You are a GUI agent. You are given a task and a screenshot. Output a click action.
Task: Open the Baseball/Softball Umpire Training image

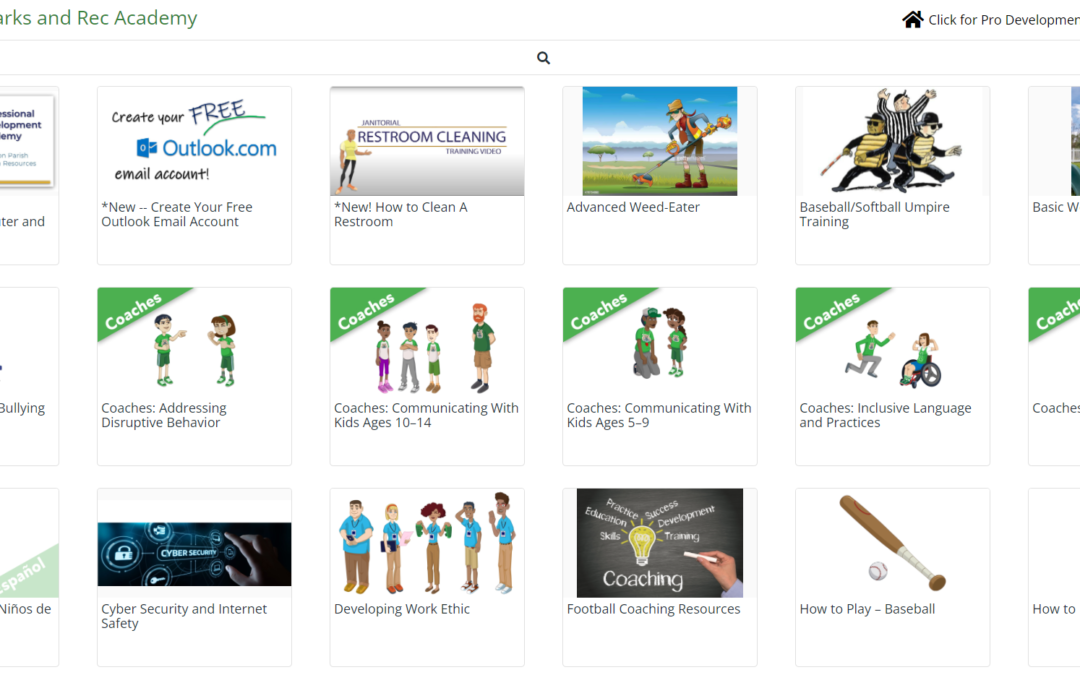tap(892, 141)
